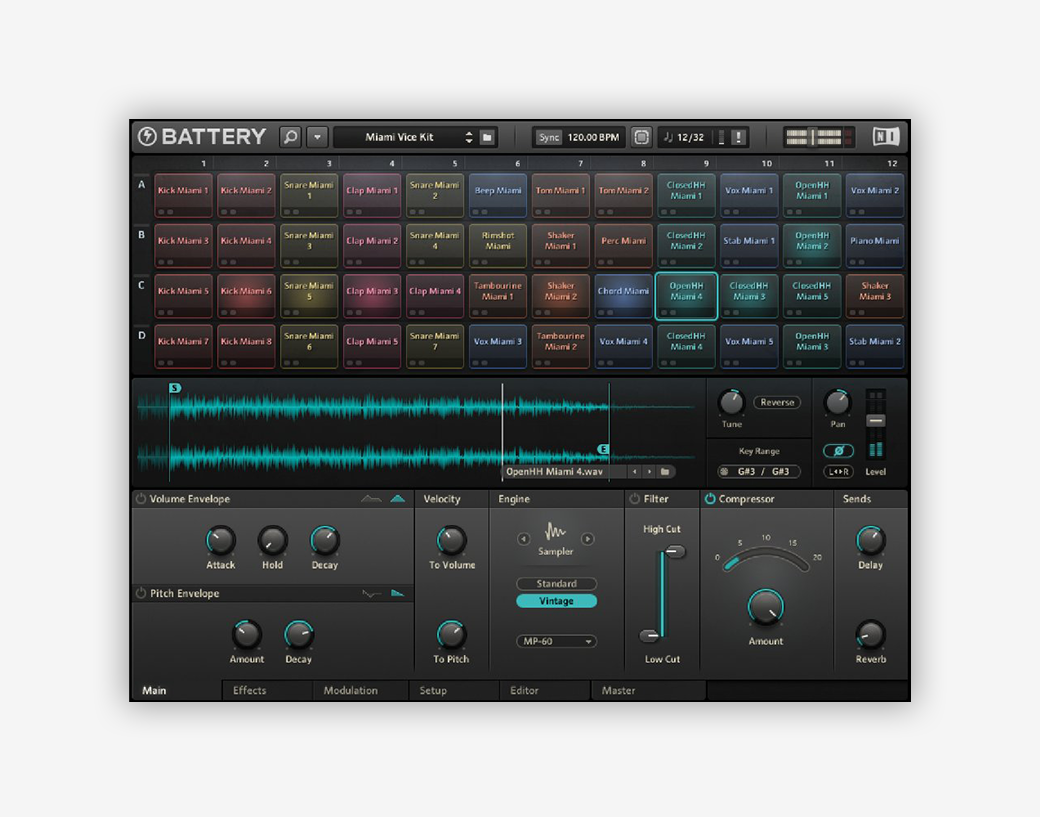Click the note icon showing 12/32 voices

pyautogui.click(x=669, y=137)
